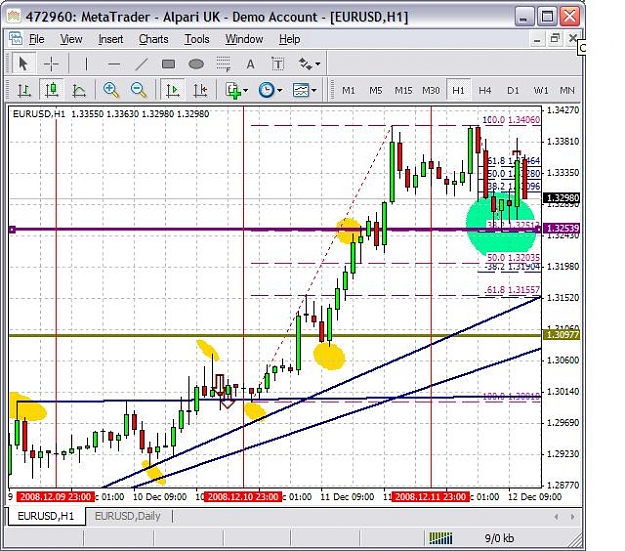Activate the crosshair tool
This screenshot has width=625, height=551.
pos(51,64)
